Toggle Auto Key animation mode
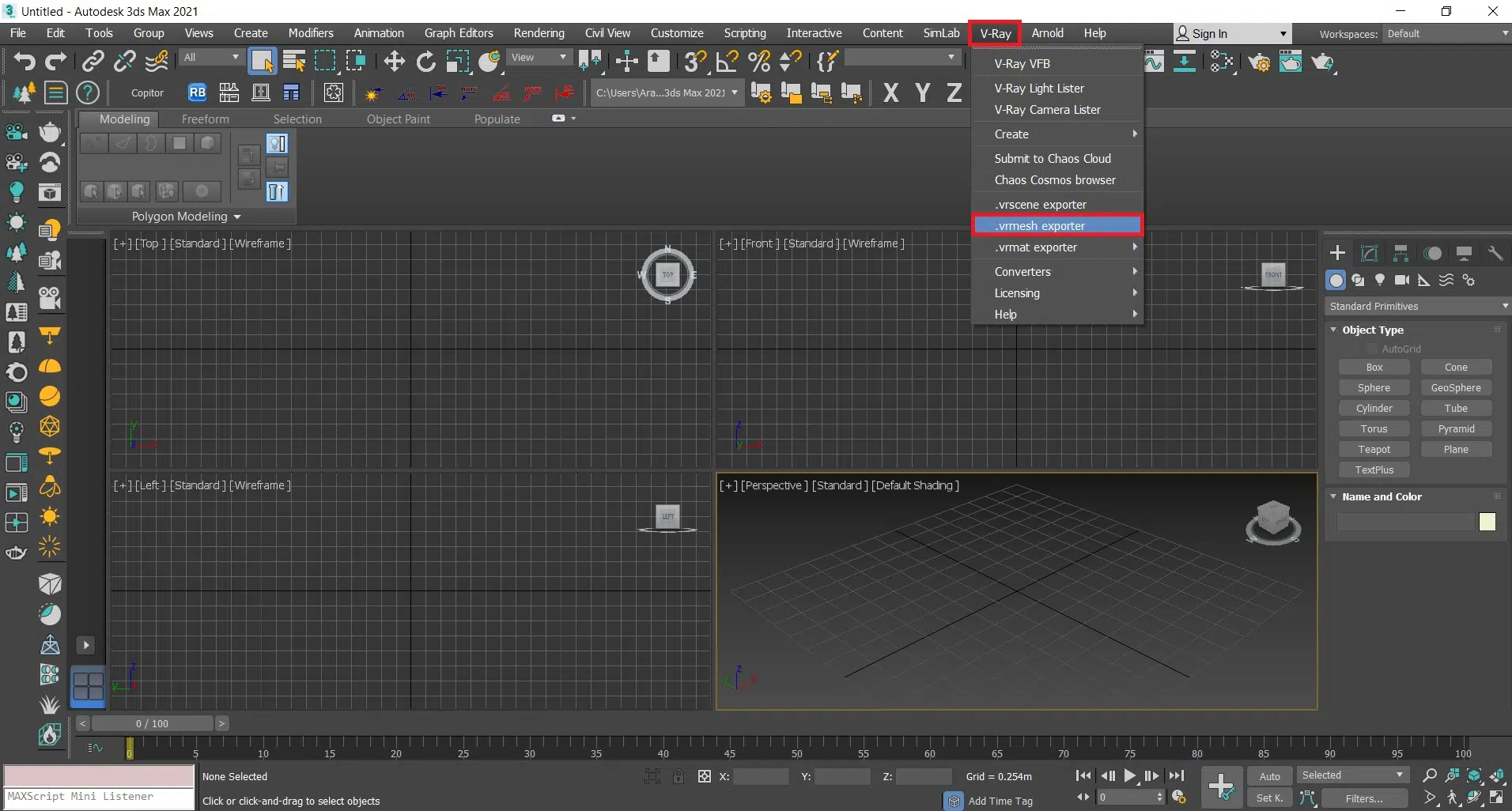Viewport: 1512px width, 811px height. click(1269, 776)
